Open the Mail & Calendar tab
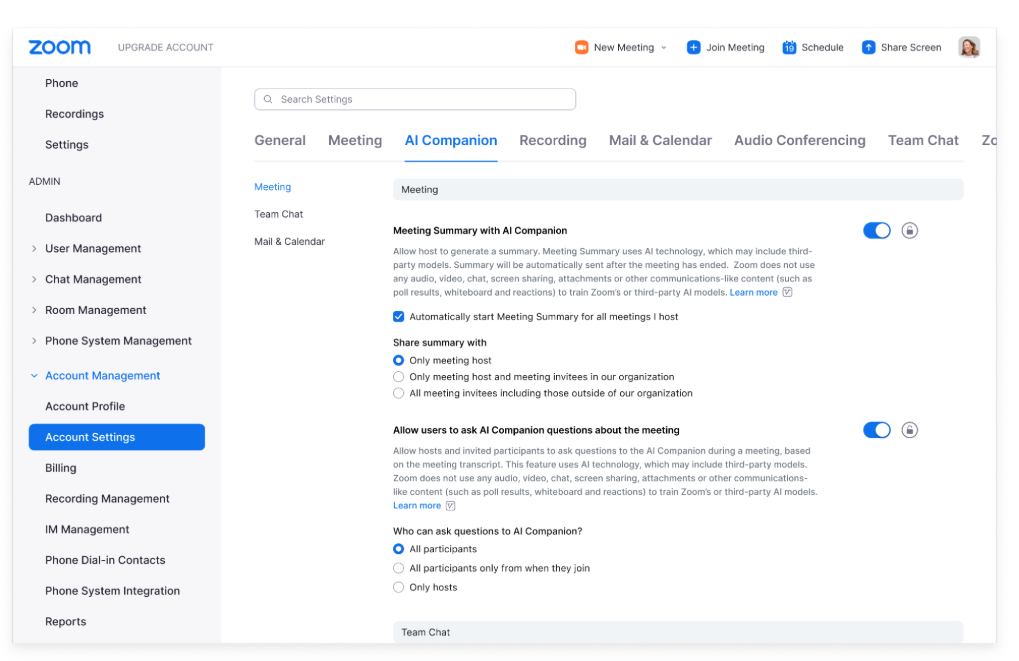The width and height of the screenshot is (1019, 661). pos(660,140)
